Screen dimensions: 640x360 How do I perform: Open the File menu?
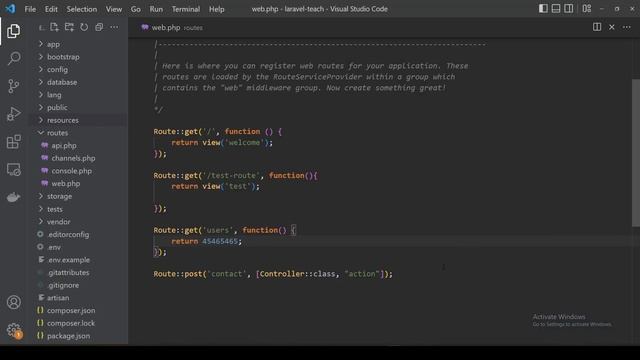(30, 9)
